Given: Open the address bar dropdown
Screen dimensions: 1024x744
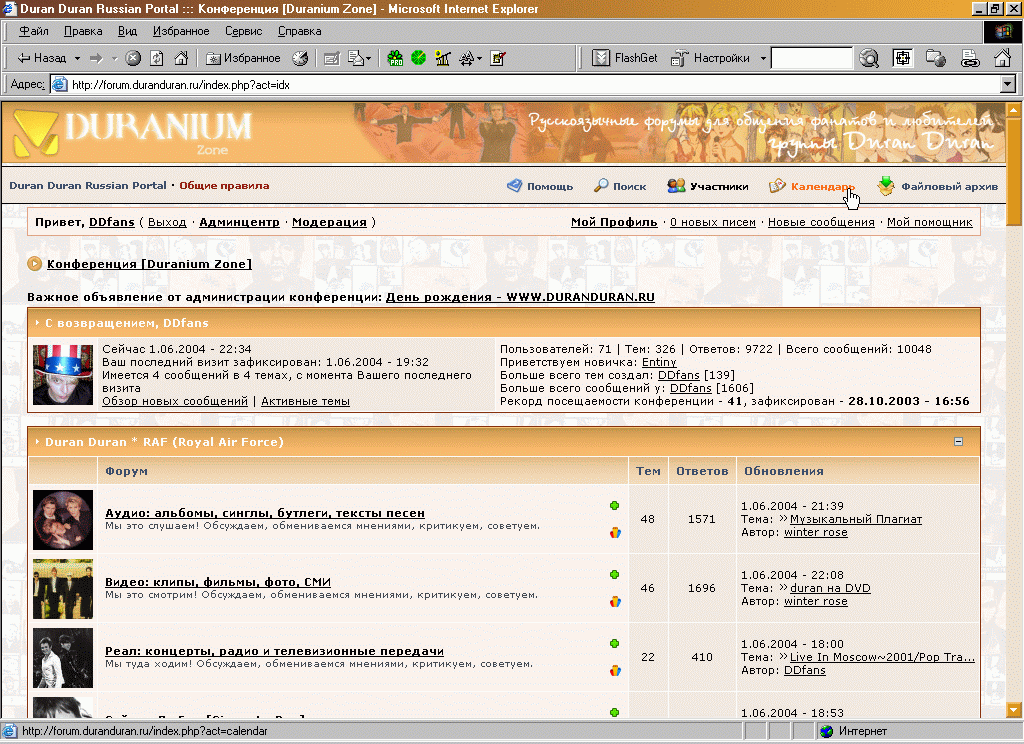Looking at the screenshot, I should [x=1008, y=85].
